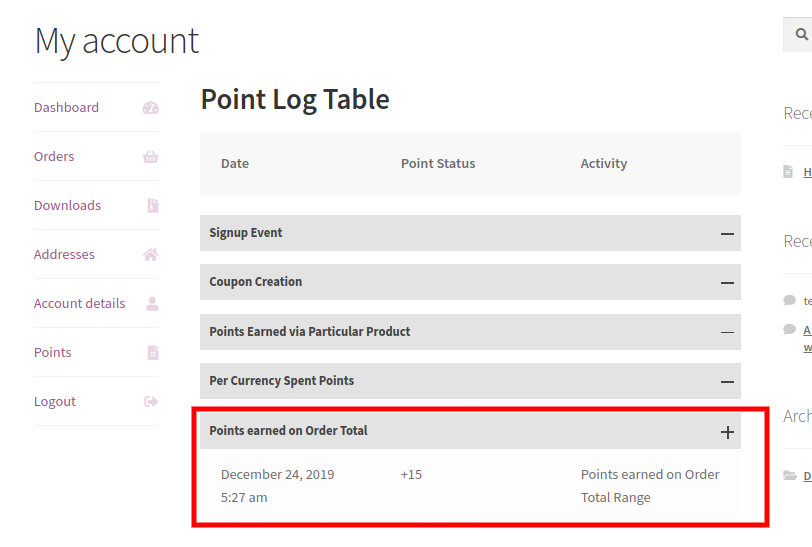Click the Point Status column header
Viewport: 812px width, 547px height.
tap(438, 164)
